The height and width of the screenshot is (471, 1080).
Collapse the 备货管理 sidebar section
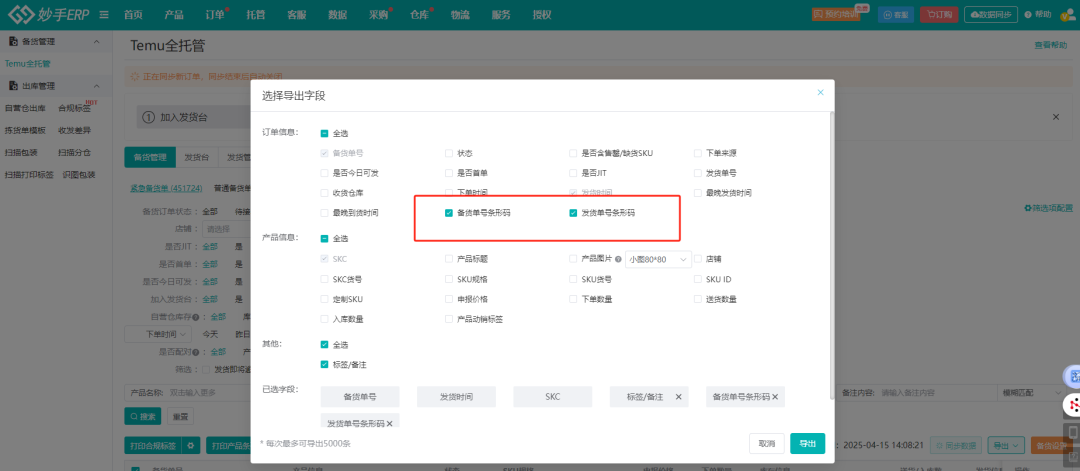click(96, 41)
